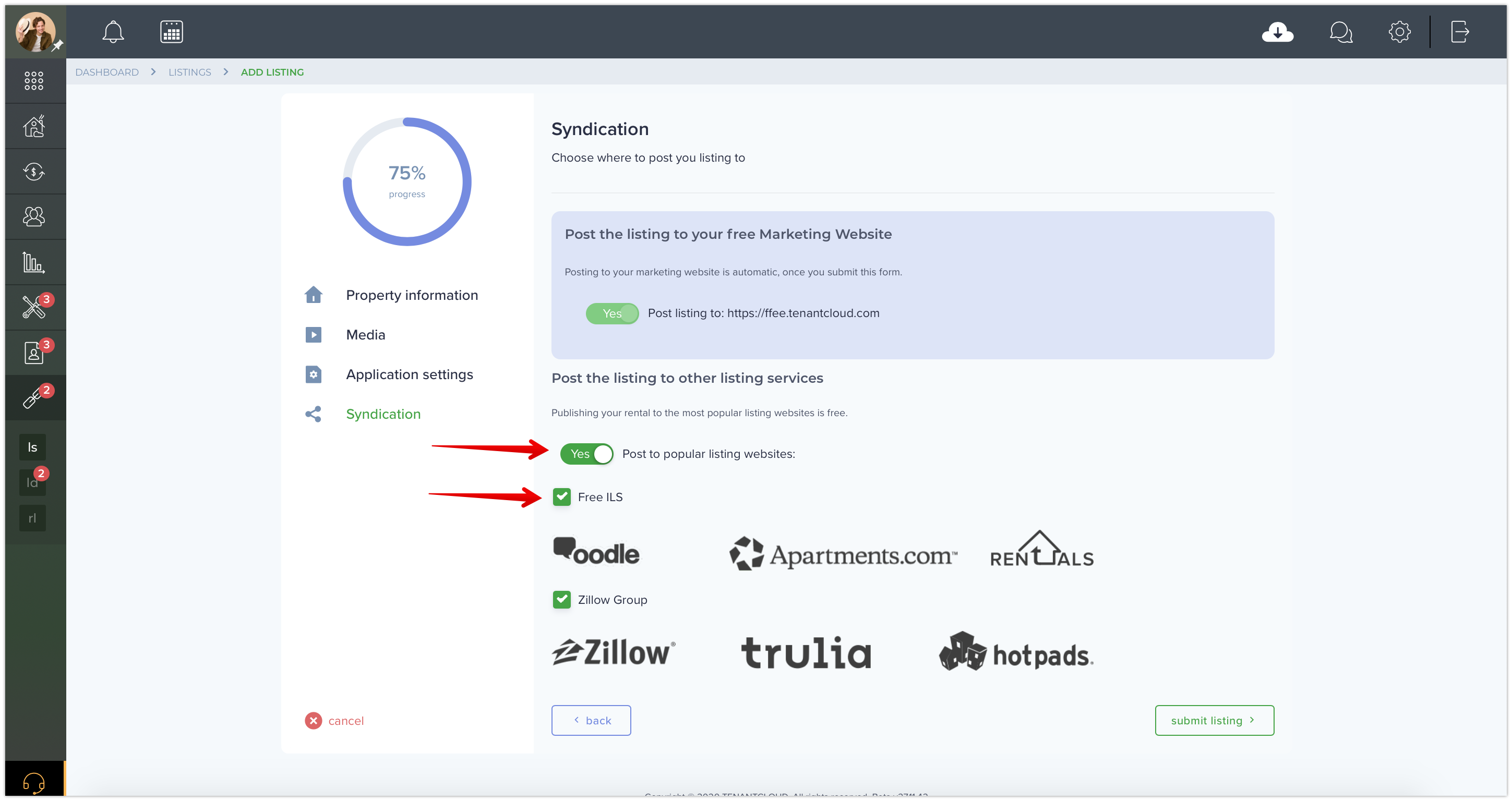Open the calendar icon in top bar
The image size is (1512, 801).
[x=171, y=32]
